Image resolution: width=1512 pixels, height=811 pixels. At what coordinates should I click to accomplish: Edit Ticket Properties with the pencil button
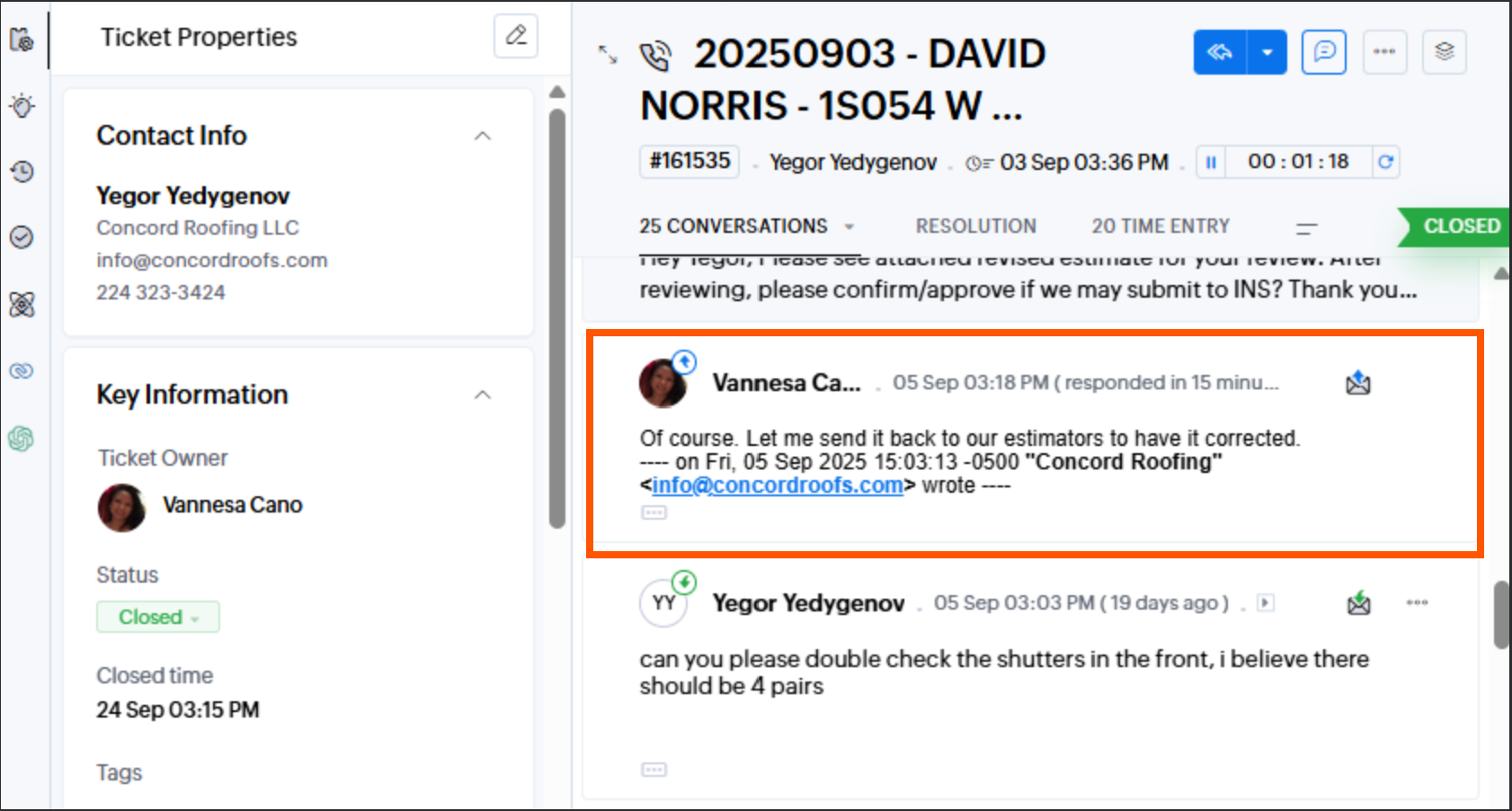516,36
